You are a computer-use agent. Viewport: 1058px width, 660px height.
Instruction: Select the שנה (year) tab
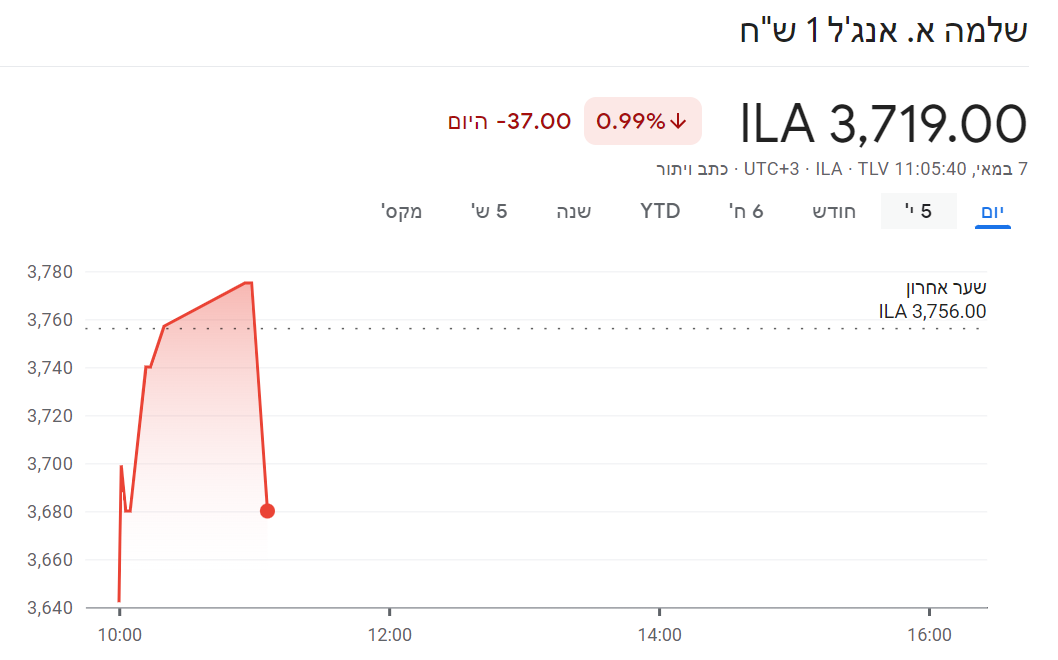(x=574, y=211)
